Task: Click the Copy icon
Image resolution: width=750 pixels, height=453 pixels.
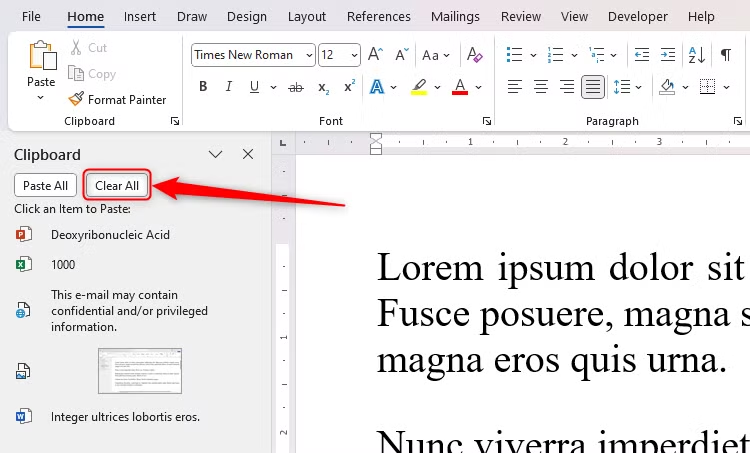Action: pos(76,74)
